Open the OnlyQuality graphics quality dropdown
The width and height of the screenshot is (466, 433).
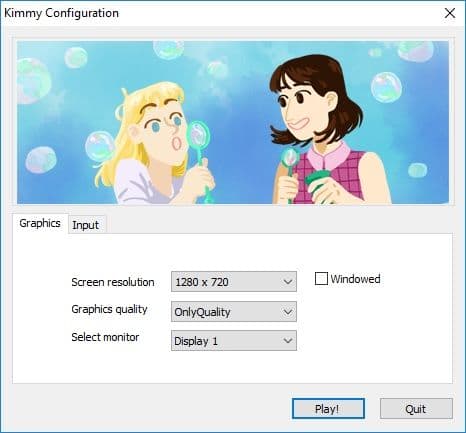pos(234,312)
